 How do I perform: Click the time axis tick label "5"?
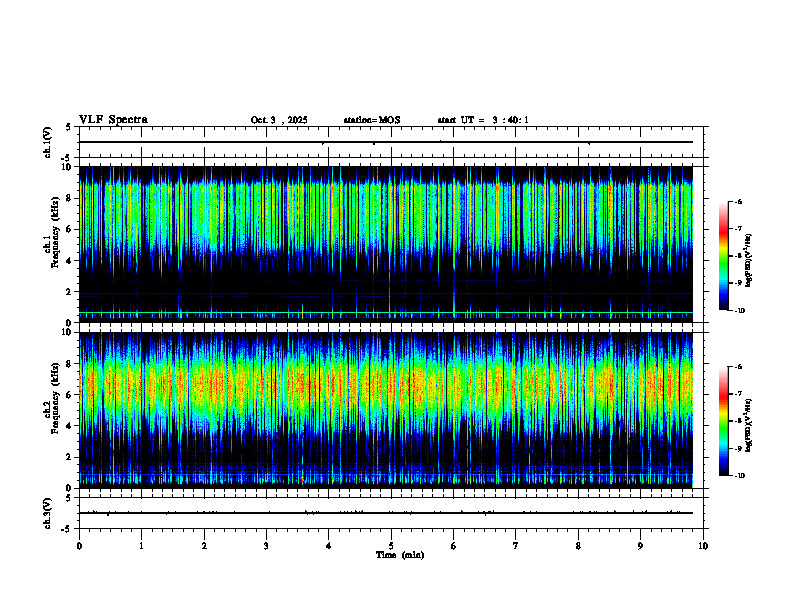[391, 546]
